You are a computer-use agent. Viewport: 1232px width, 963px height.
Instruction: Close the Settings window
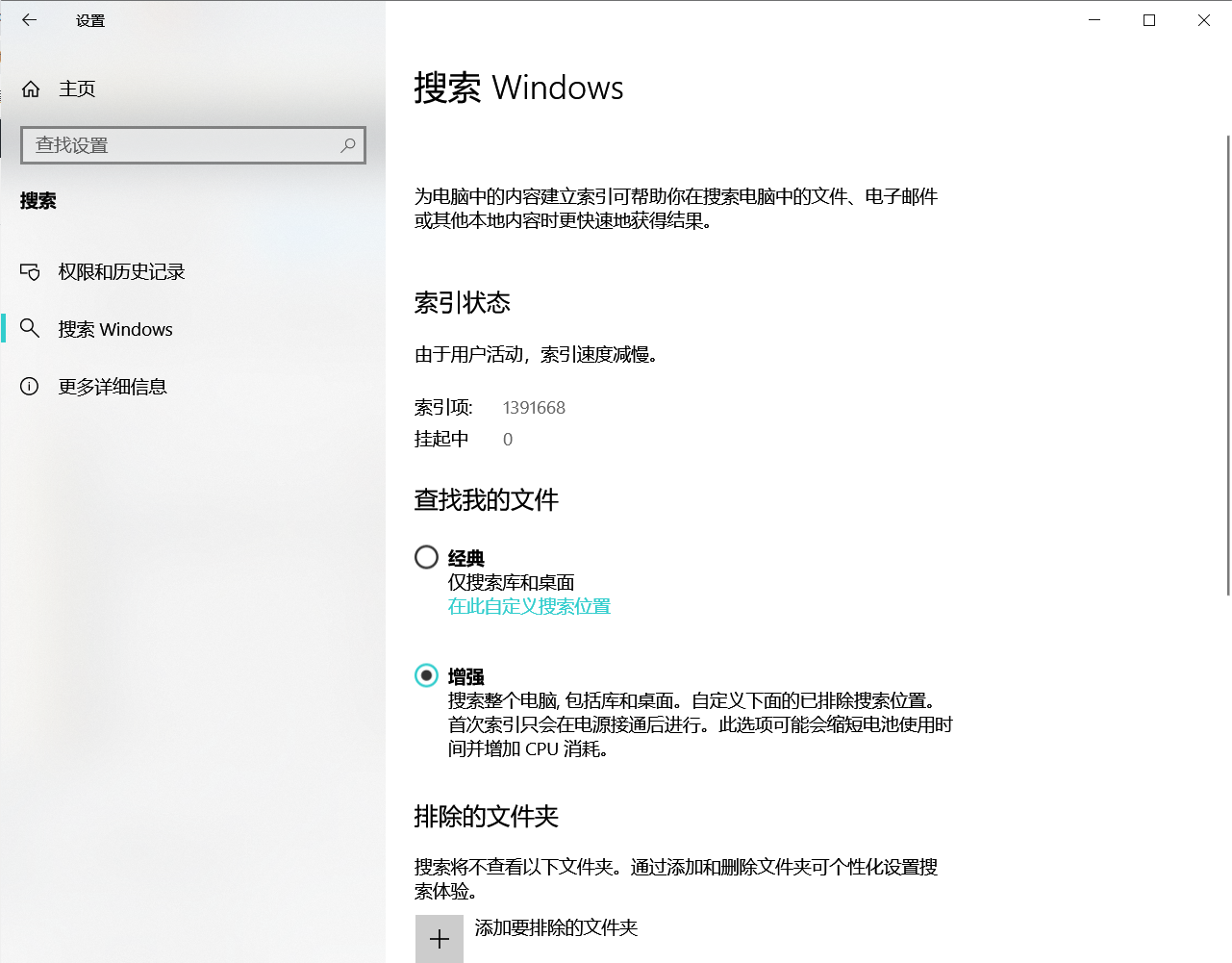pyautogui.click(x=1204, y=20)
